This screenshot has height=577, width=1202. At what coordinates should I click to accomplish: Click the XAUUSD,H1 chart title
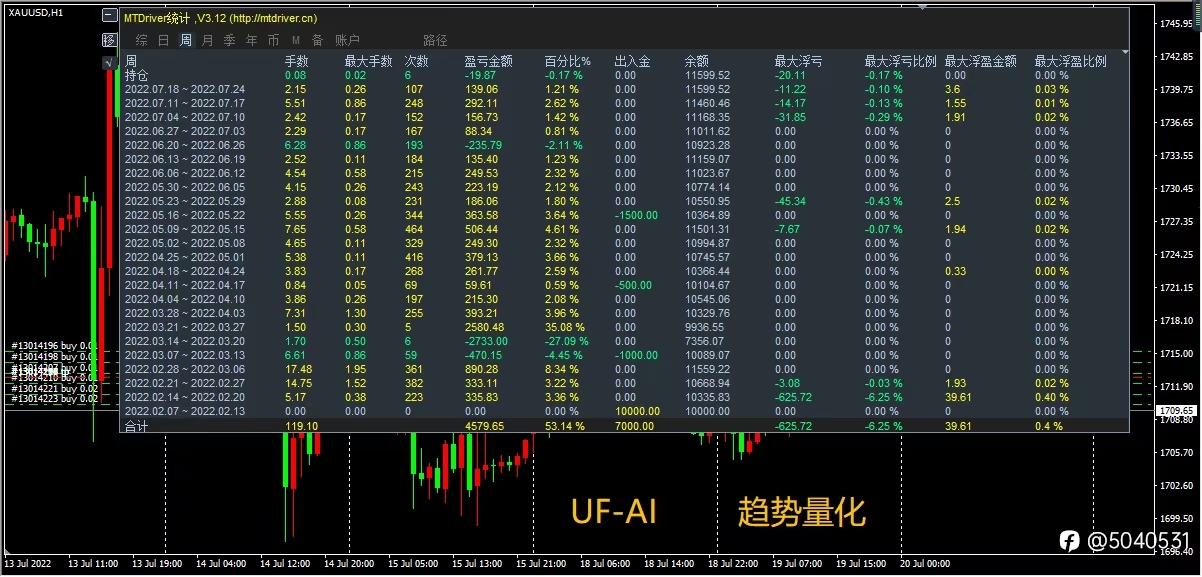(35, 11)
